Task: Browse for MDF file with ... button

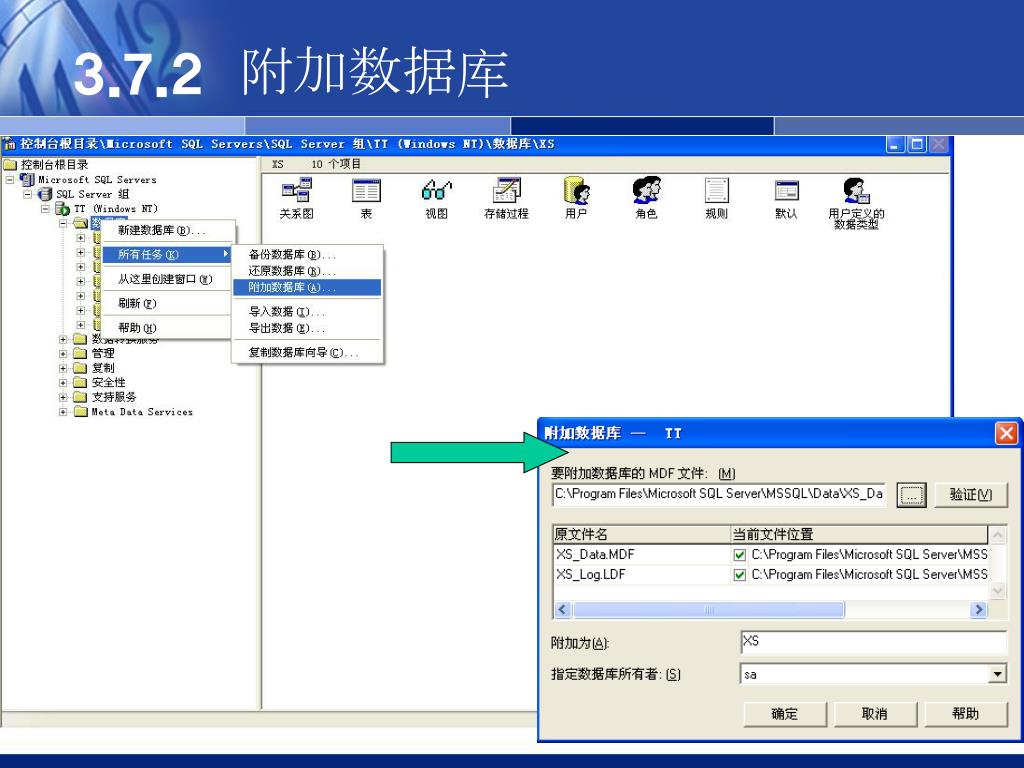Action: pos(912,495)
